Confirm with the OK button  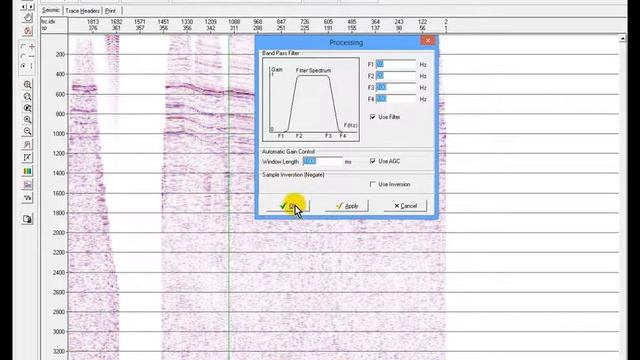tap(288, 206)
